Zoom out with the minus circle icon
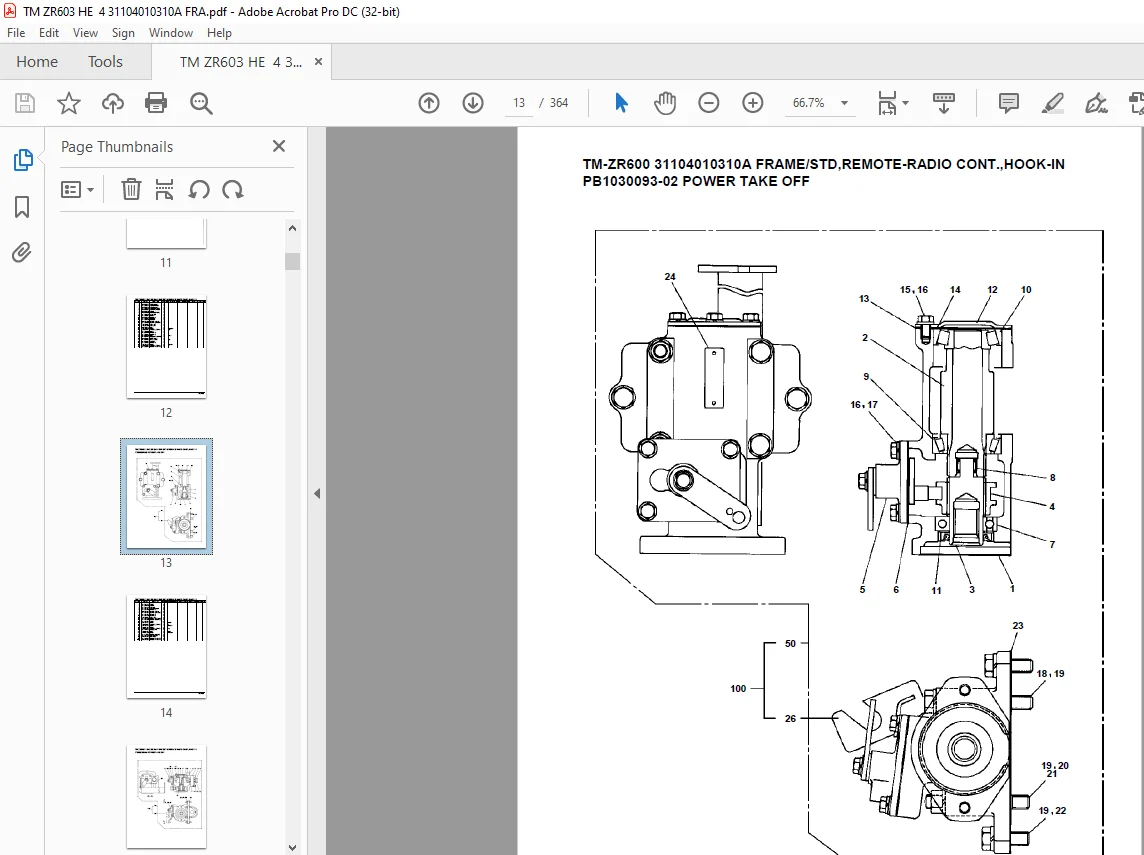This screenshot has height=855, width=1144. (708, 103)
